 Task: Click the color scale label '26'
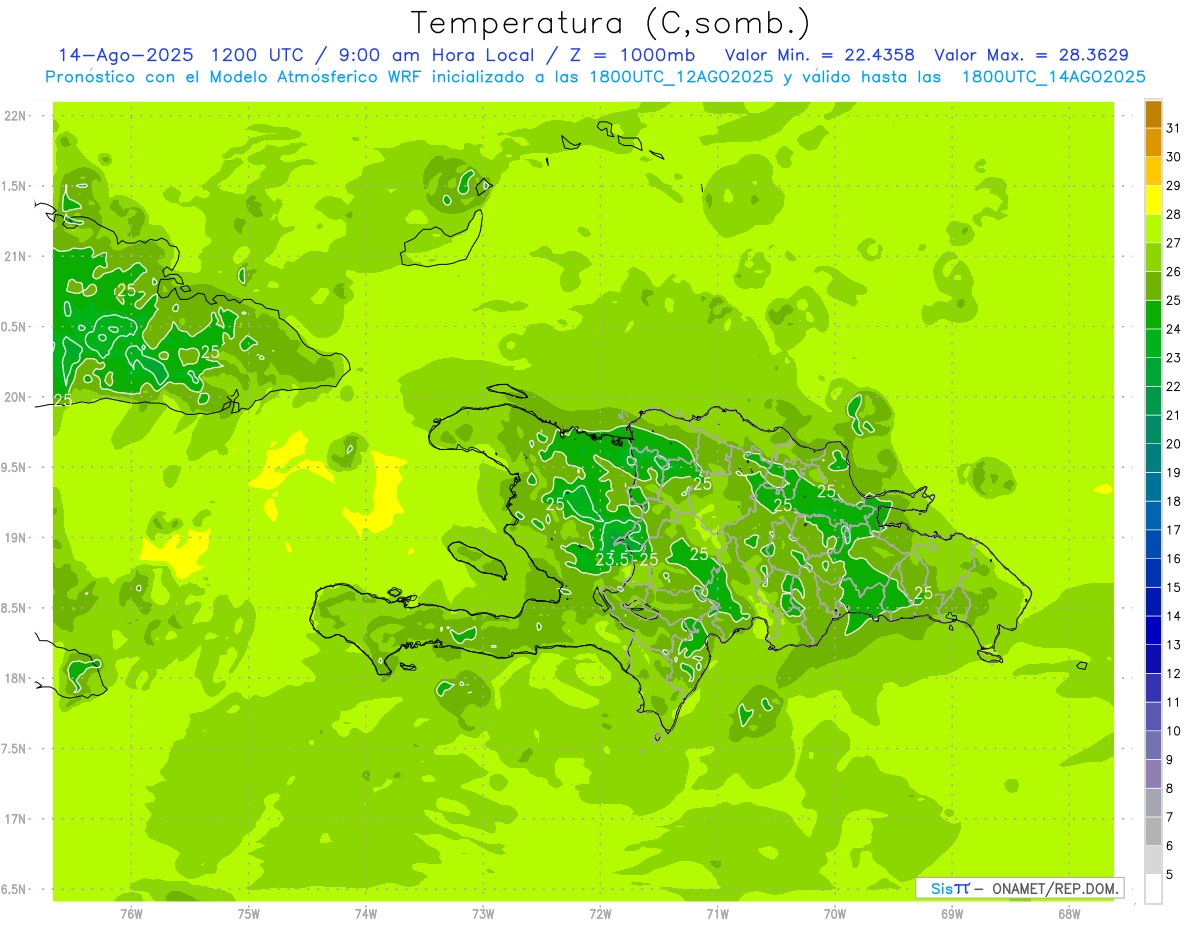pos(1174,272)
